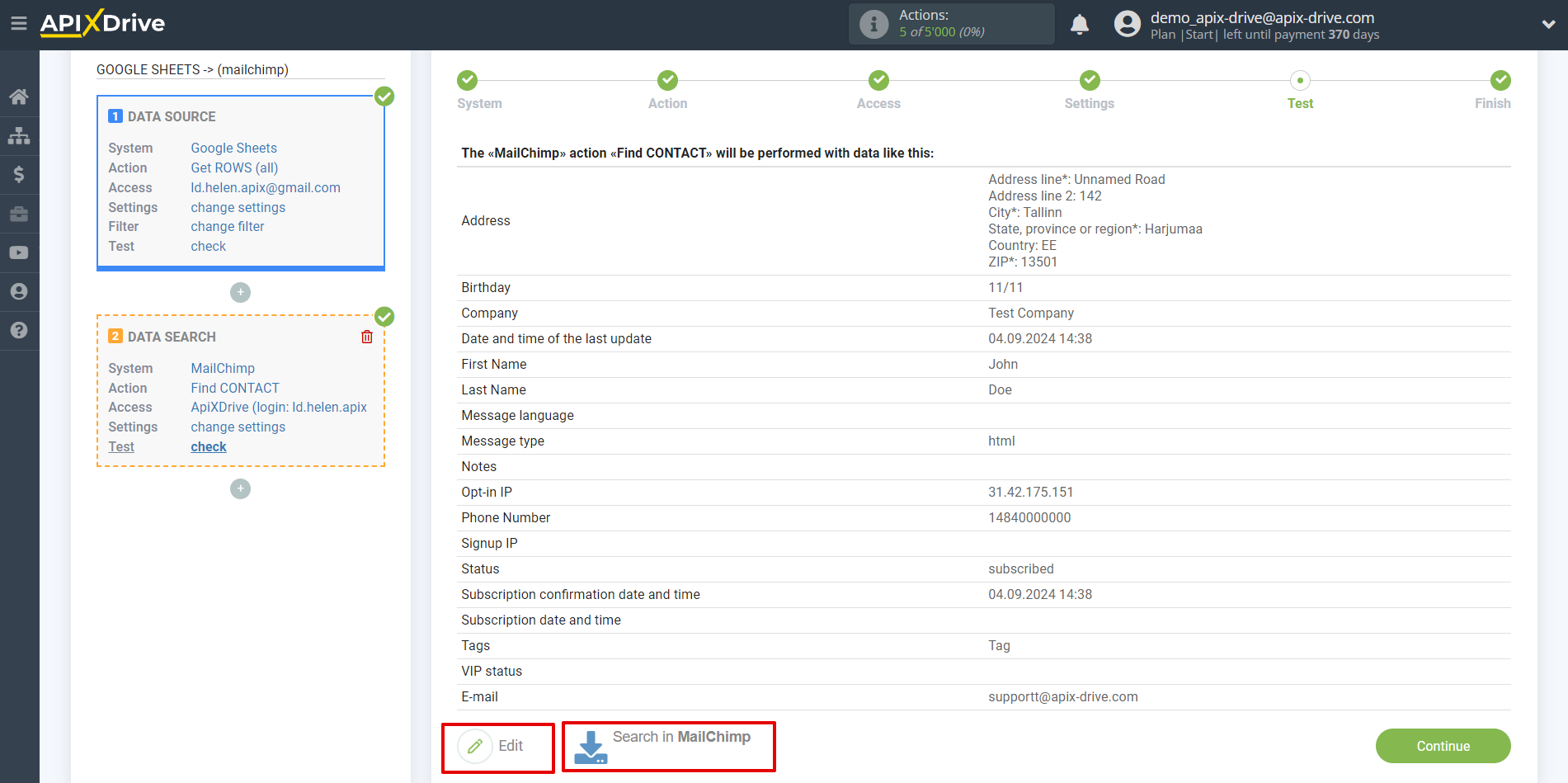Click change settings in Data Source

tap(238, 207)
